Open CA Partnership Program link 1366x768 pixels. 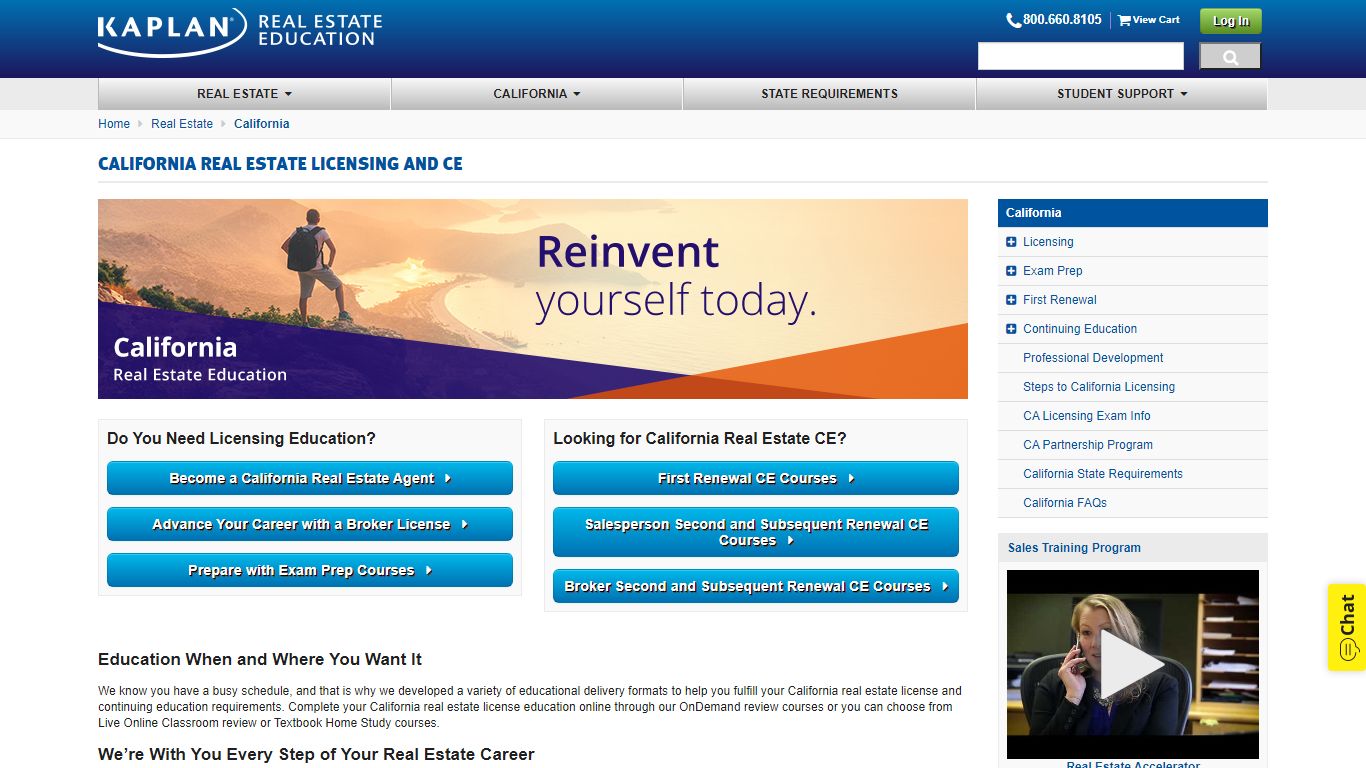(1088, 445)
